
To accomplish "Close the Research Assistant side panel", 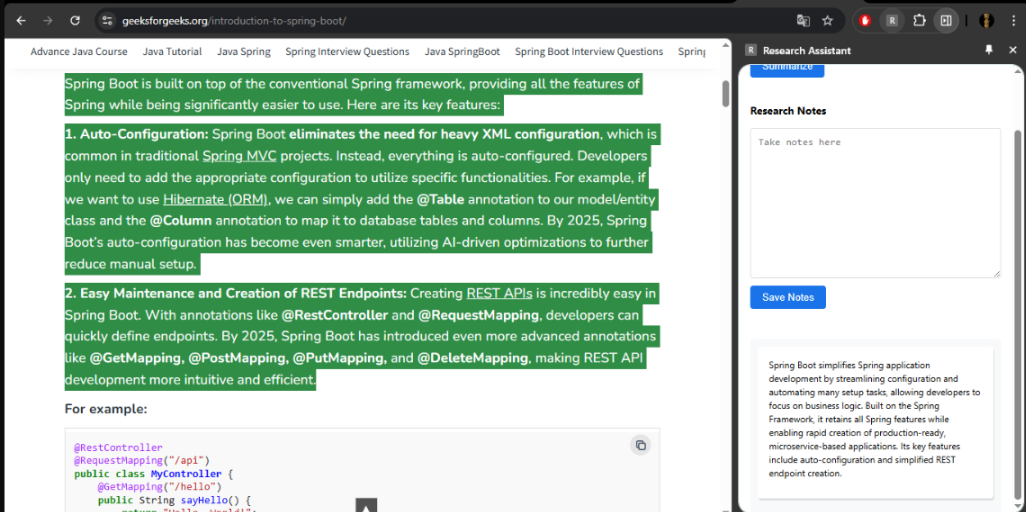I will coord(1012,50).
